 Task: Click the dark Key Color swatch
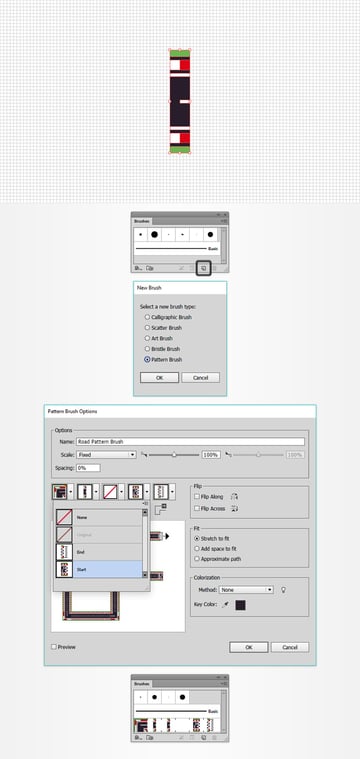pos(240,605)
